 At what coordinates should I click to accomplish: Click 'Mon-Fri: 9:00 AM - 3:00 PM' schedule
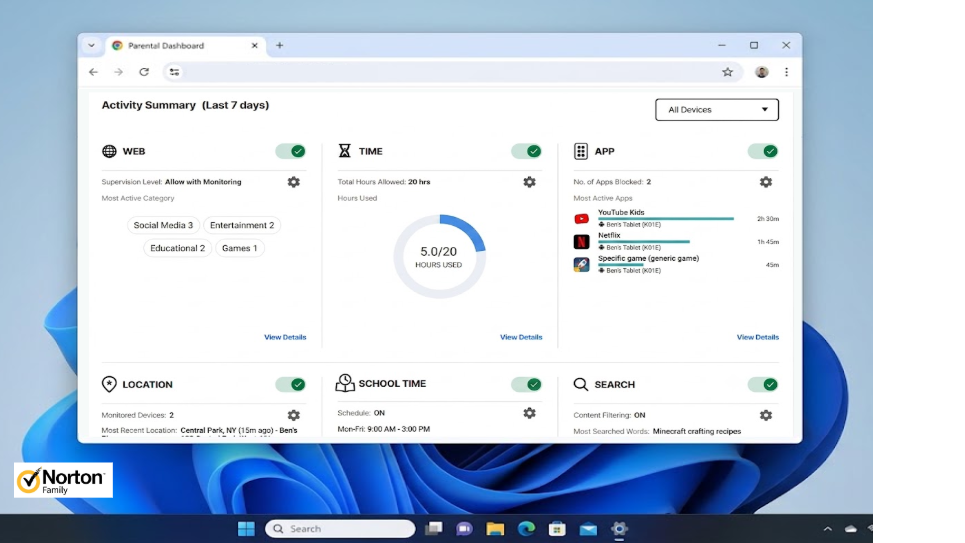(383, 429)
